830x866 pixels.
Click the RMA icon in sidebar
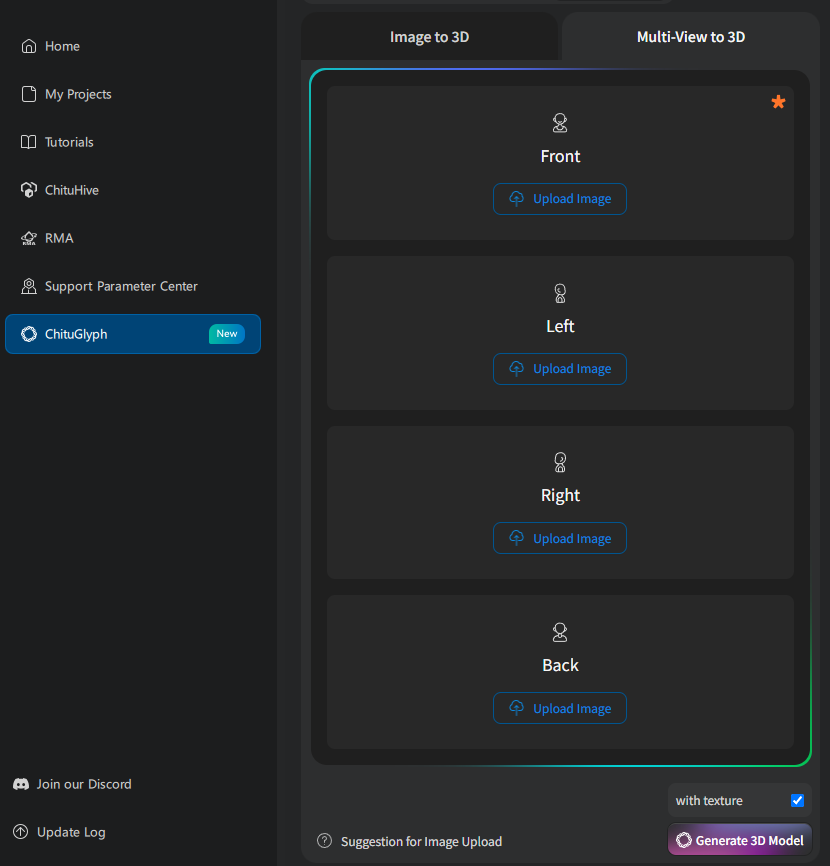(29, 239)
